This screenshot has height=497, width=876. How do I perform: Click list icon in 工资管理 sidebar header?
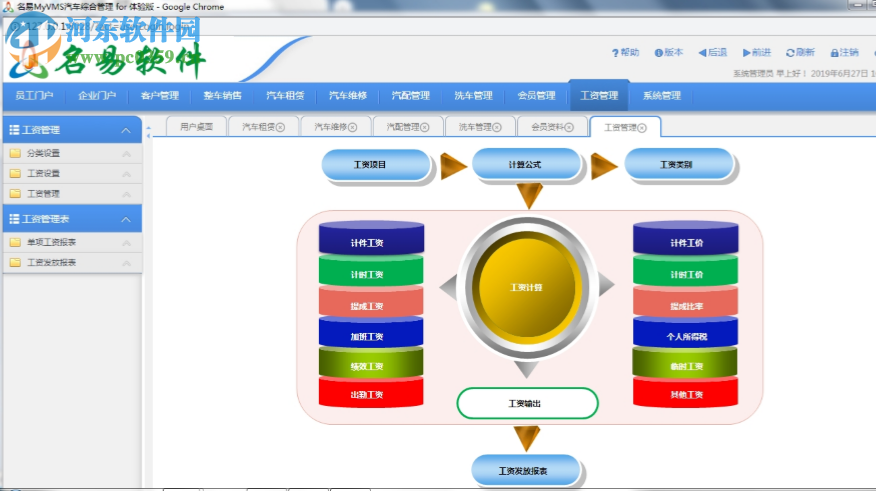(x=14, y=130)
